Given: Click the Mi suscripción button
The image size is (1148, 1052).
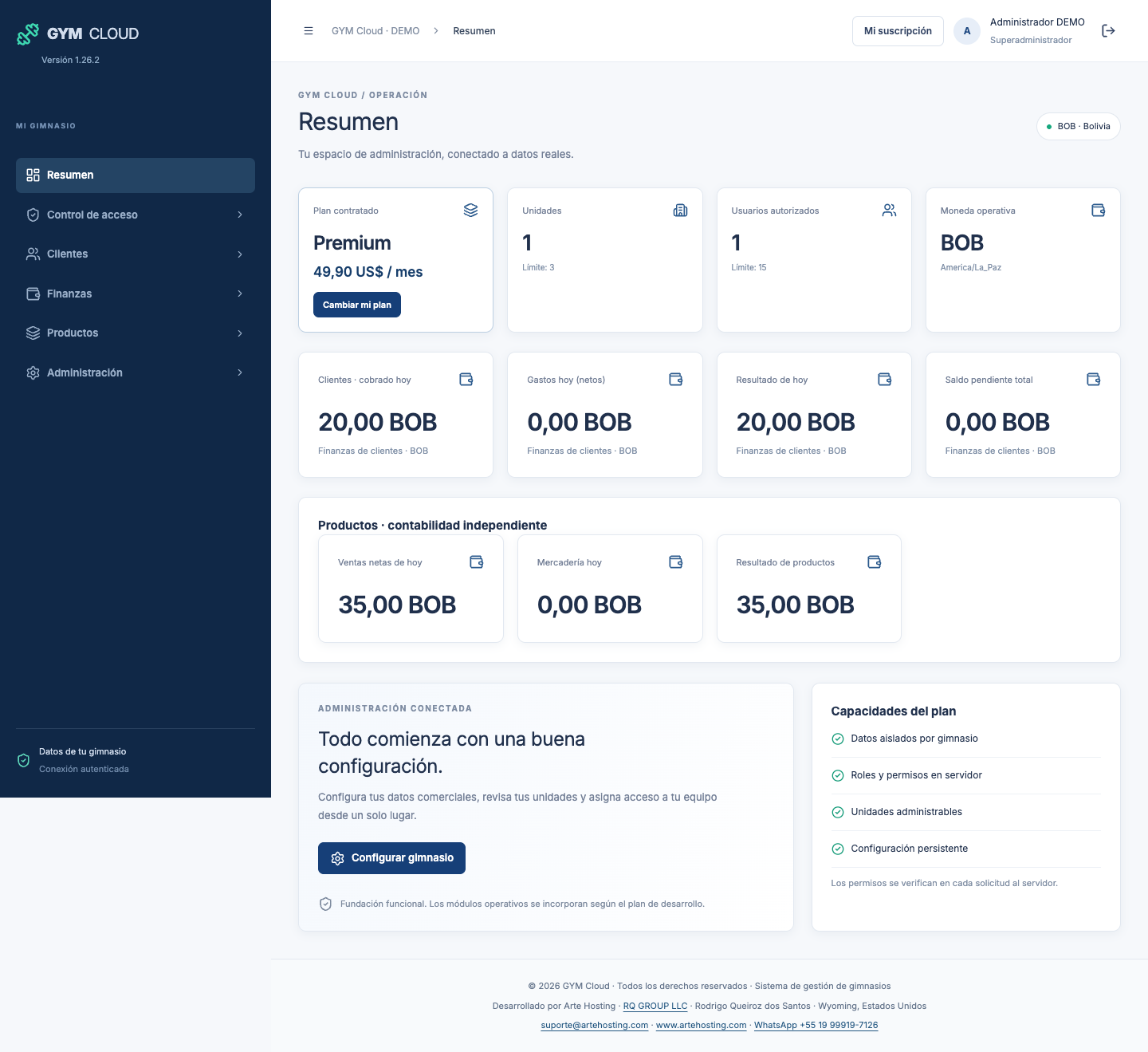Looking at the screenshot, I should (x=898, y=31).
